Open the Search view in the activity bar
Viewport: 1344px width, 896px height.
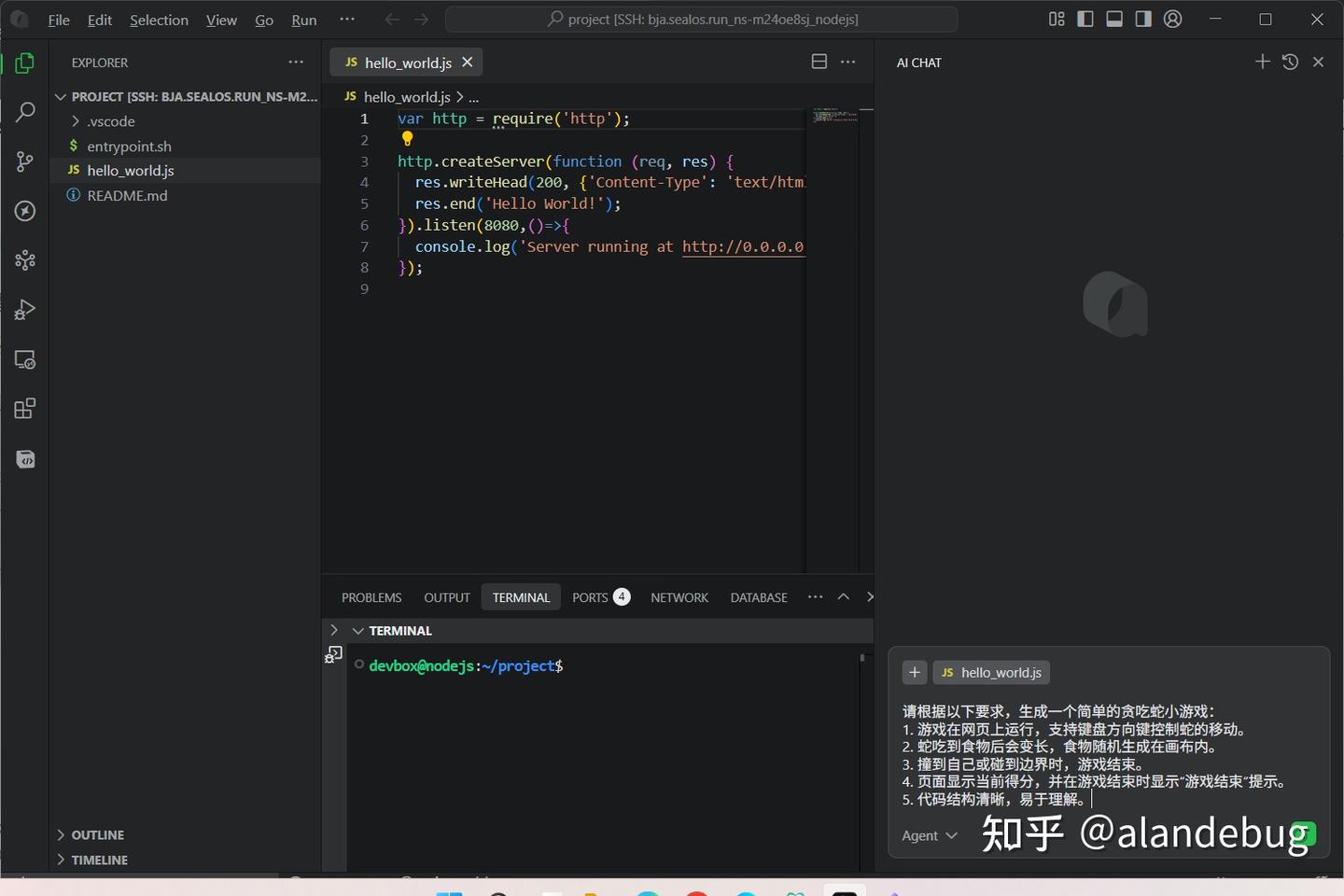24,111
